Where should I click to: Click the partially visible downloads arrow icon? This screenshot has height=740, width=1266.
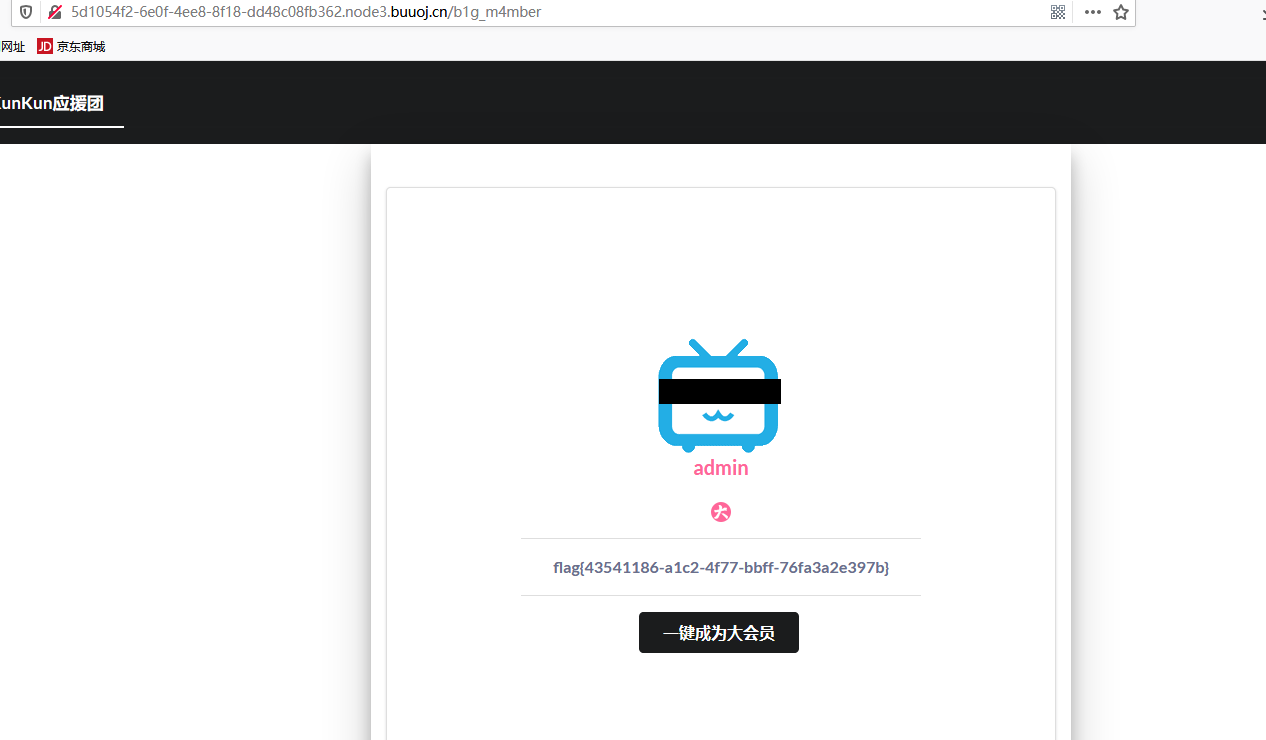(x=1262, y=12)
